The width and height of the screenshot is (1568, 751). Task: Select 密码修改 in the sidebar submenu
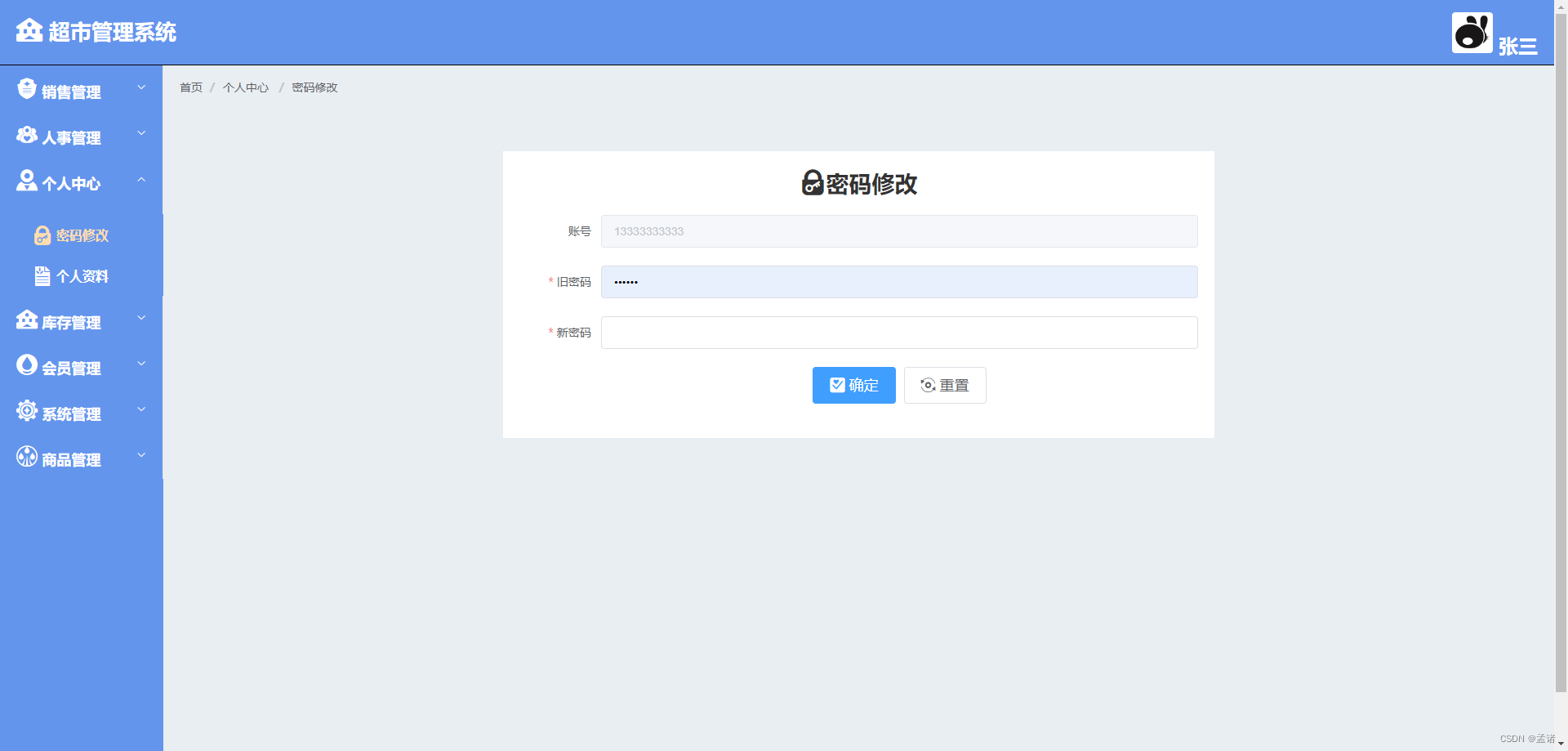point(82,235)
